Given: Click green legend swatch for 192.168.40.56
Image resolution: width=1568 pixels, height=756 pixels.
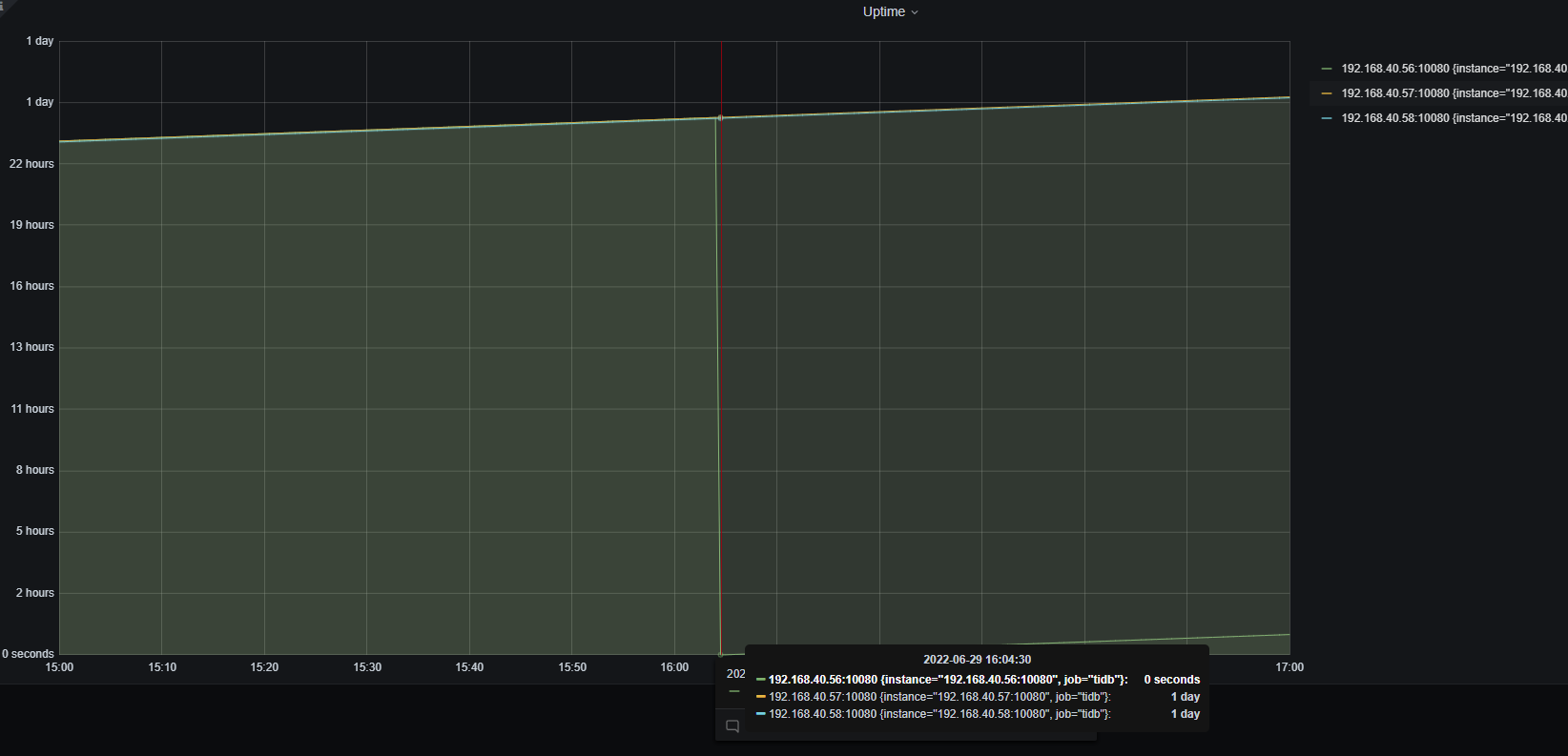Looking at the screenshot, I should click(x=1327, y=69).
